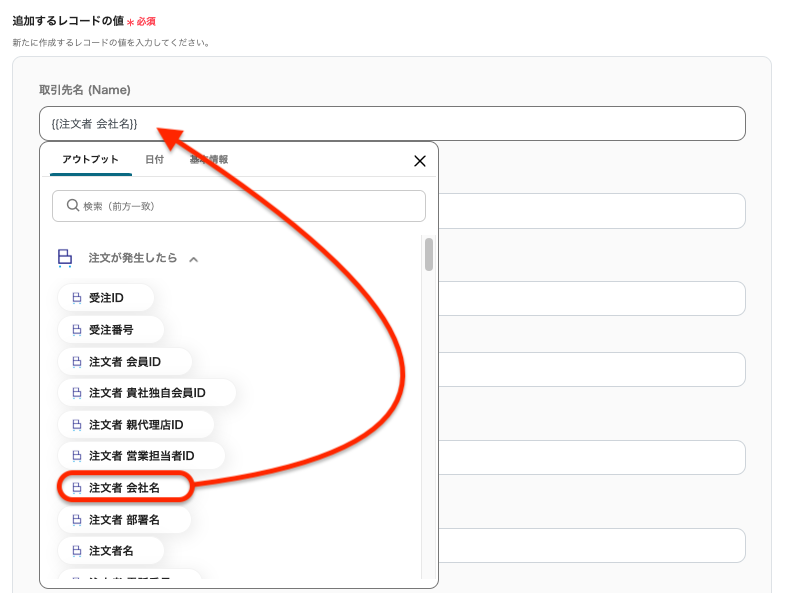
Task: Select the 注文者 営業担当者ID chip
Action: coord(141,456)
